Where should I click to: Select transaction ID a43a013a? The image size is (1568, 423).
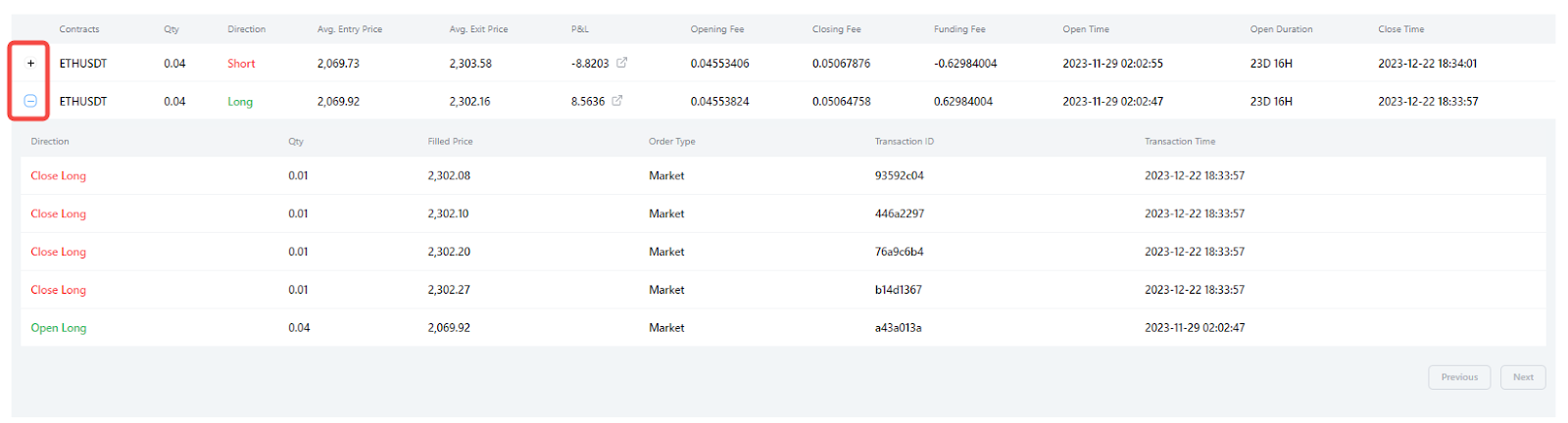pos(898,328)
